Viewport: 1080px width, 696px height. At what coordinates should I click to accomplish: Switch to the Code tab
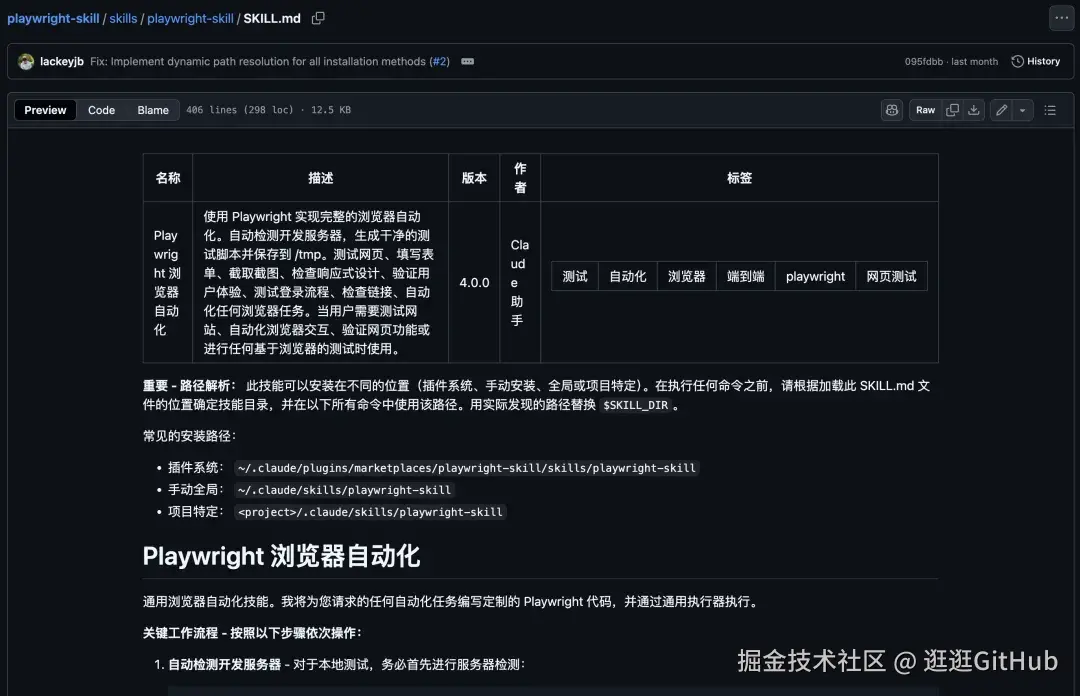(x=101, y=110)
